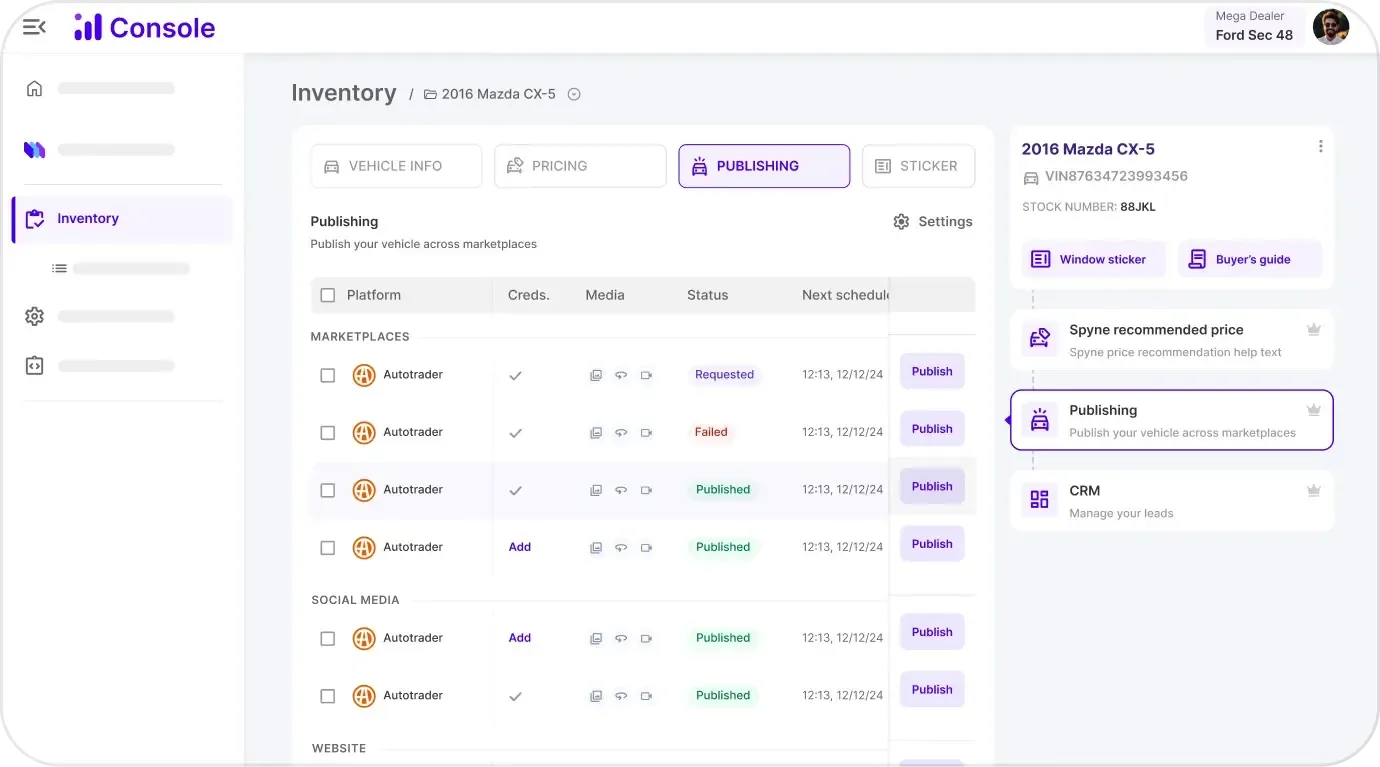
Task: Click the image gallery media icon in the Requested row
Action: [596, 375]
